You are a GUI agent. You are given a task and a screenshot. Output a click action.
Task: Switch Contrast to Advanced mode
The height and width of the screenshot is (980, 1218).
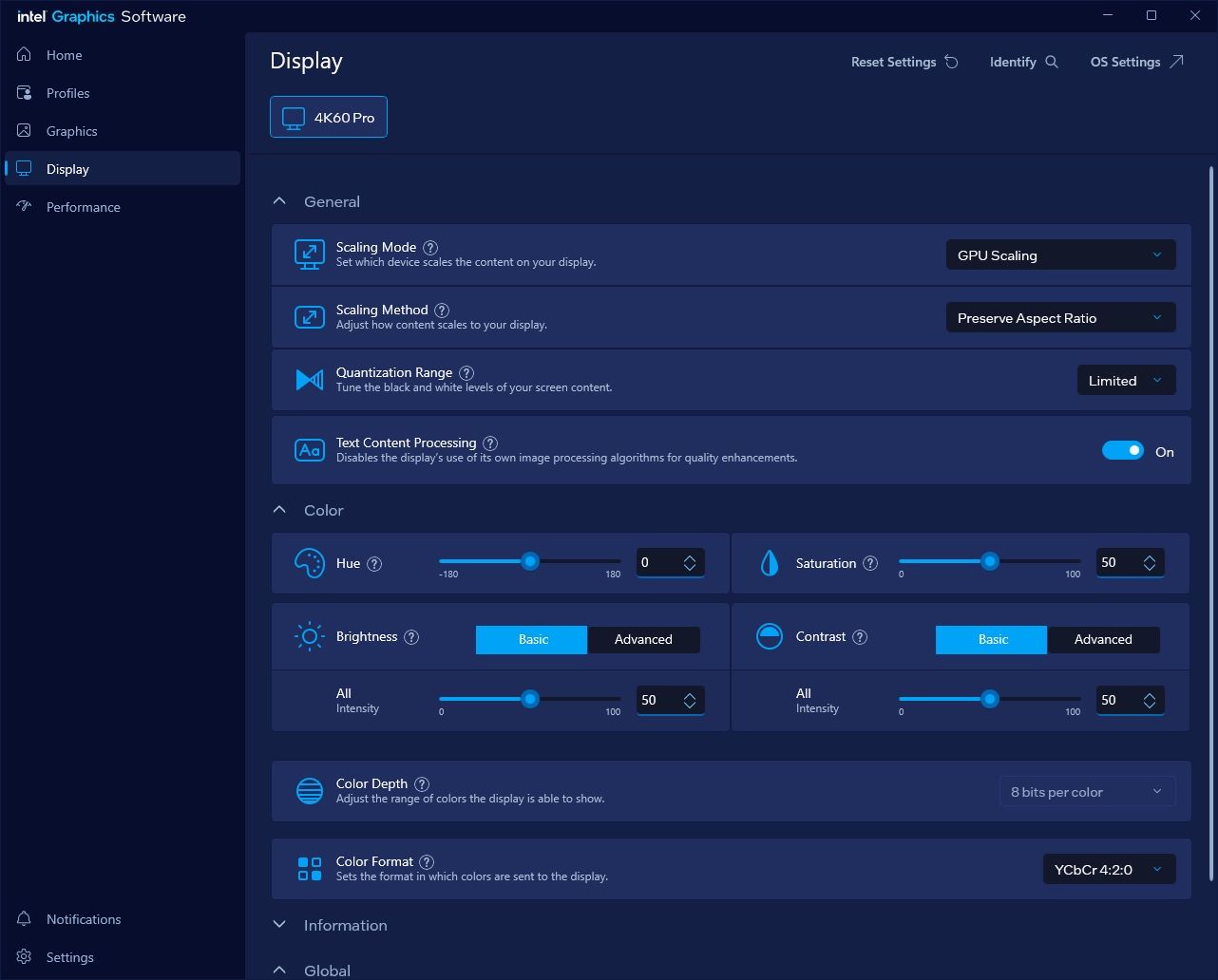(1103, 639)
